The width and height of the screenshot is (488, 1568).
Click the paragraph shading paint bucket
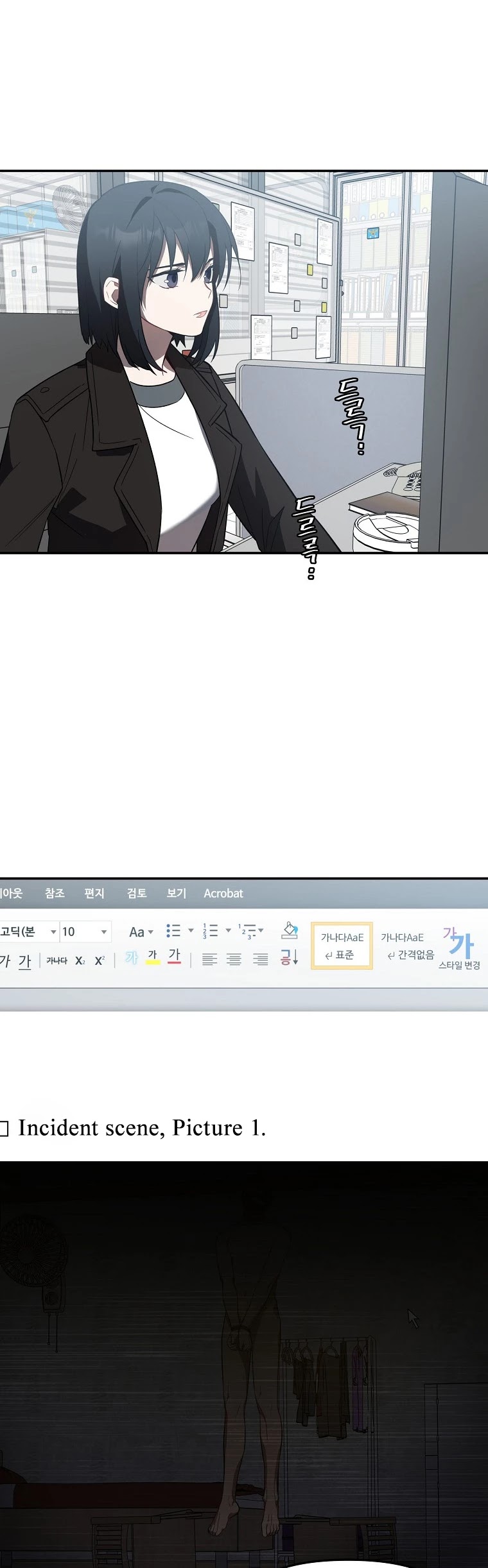tap(290, 930)
